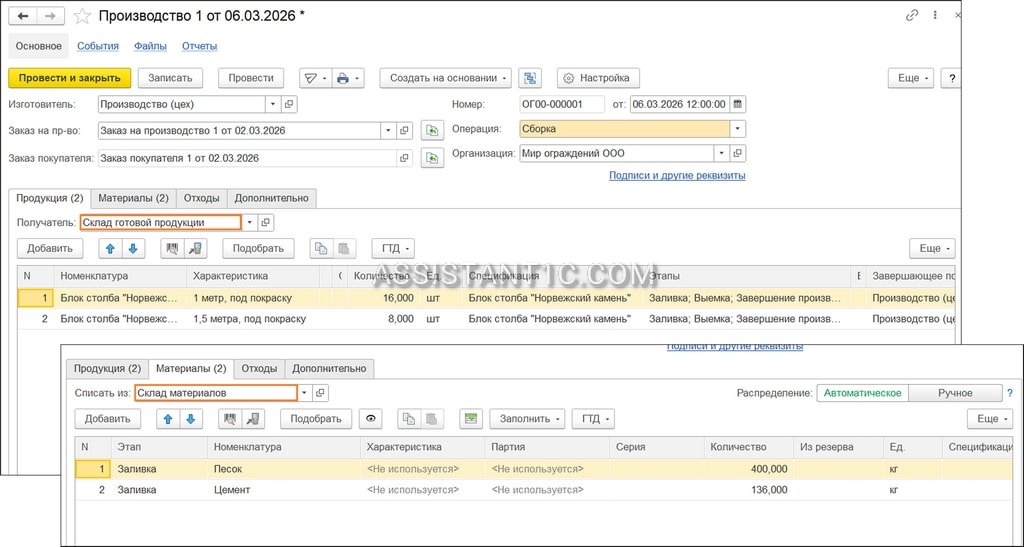Click barcode search icon in Продукция toolbar
The height and width of the screenshot is (547, 1024).
[x=172, y=248]
